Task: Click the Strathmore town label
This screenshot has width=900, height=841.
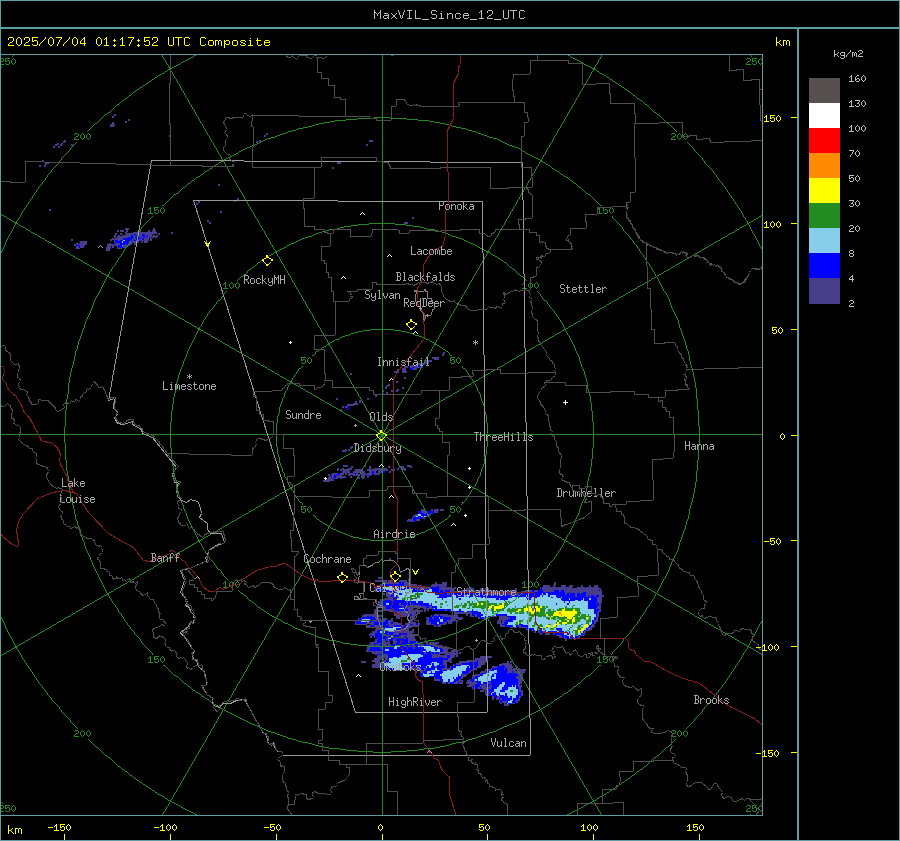Action: point(487,592)
